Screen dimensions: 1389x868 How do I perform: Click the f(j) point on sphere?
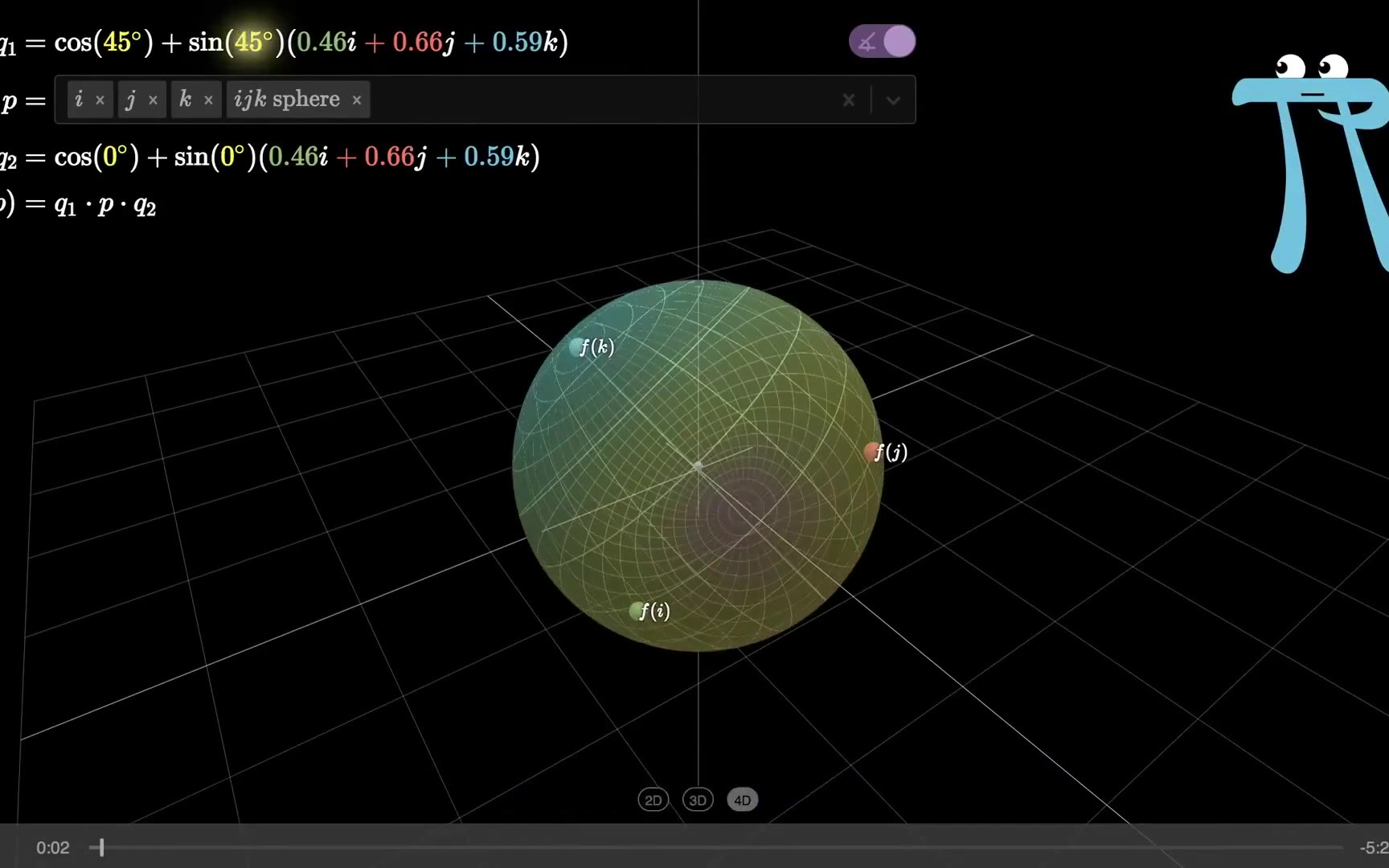(871, 452)
